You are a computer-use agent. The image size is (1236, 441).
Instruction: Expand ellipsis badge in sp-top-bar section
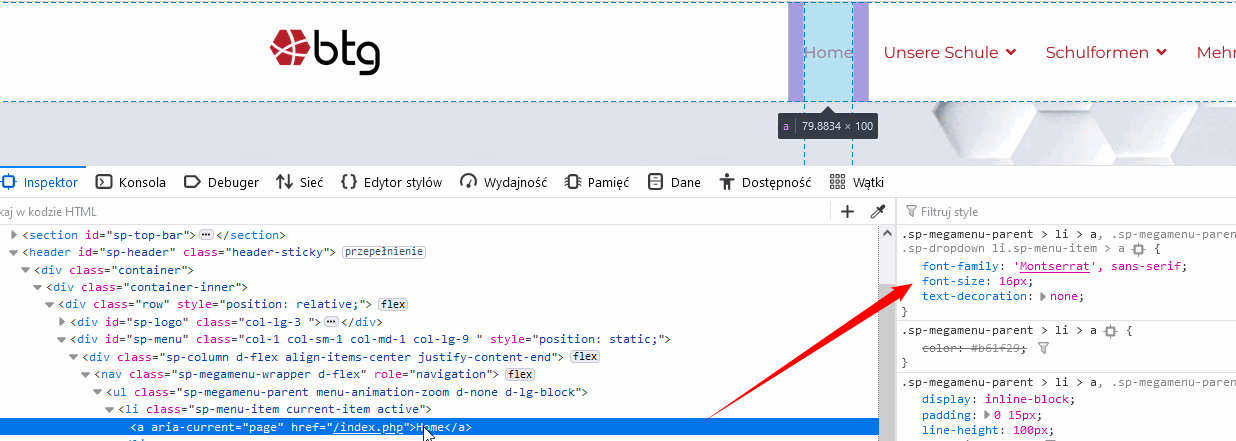206,235
